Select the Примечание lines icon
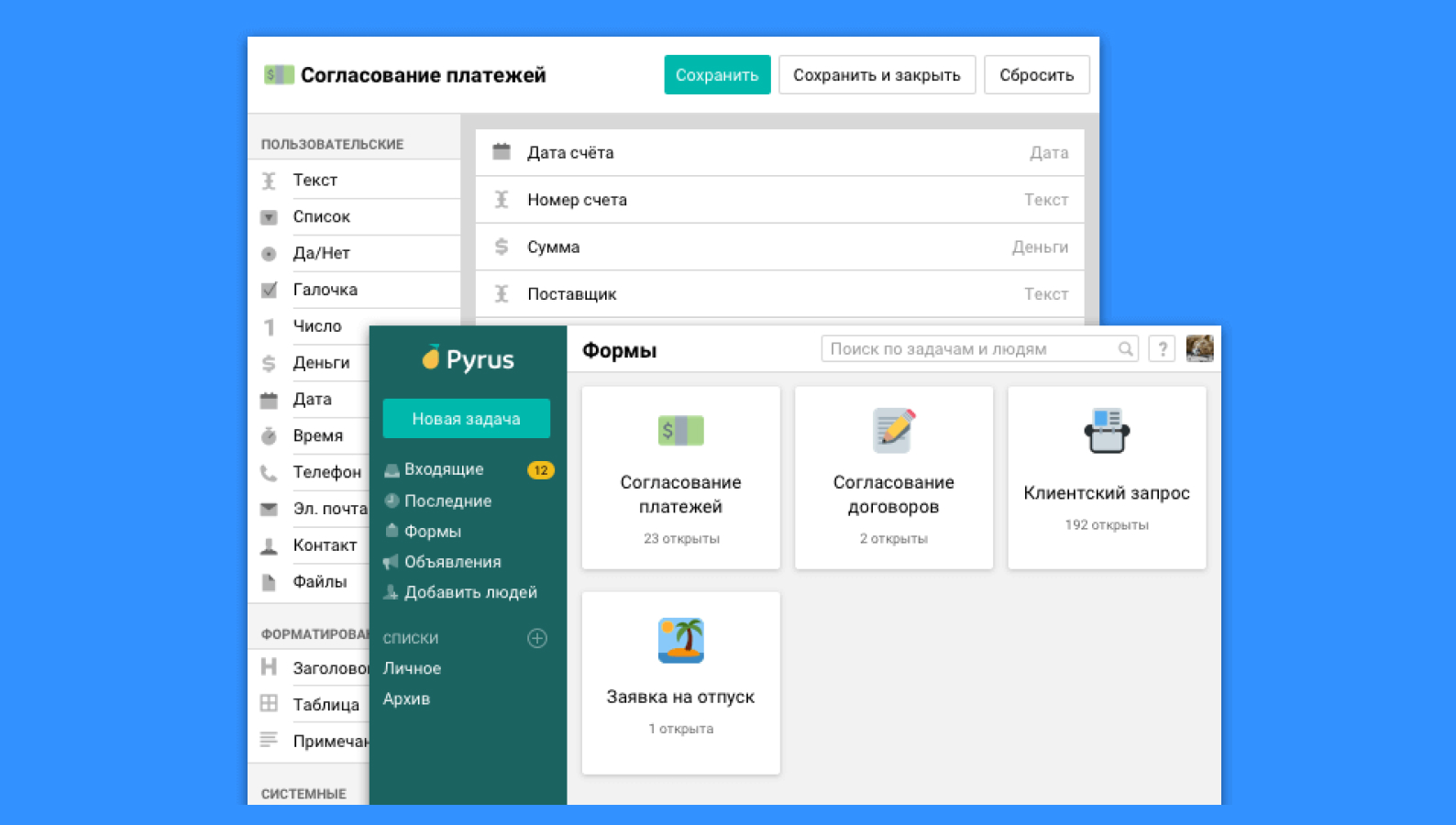Viewport: 1456px width, 825px height. point(269,739)
